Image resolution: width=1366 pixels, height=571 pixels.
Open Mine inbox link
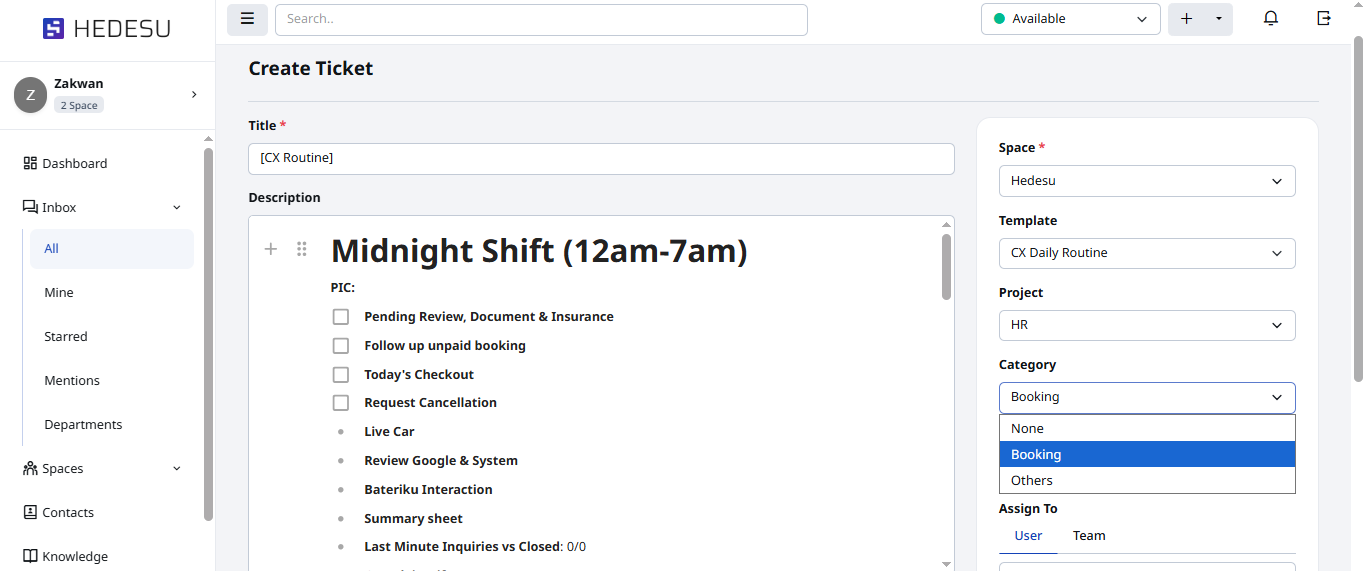point(59,293)
